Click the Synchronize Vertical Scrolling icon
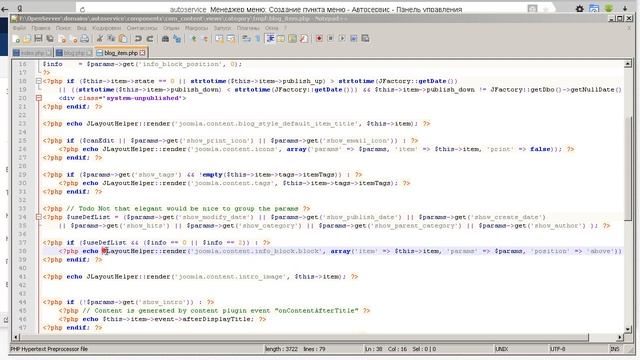Screen dimensions: 640x360 pyautogui.click(x=220, y=39)
